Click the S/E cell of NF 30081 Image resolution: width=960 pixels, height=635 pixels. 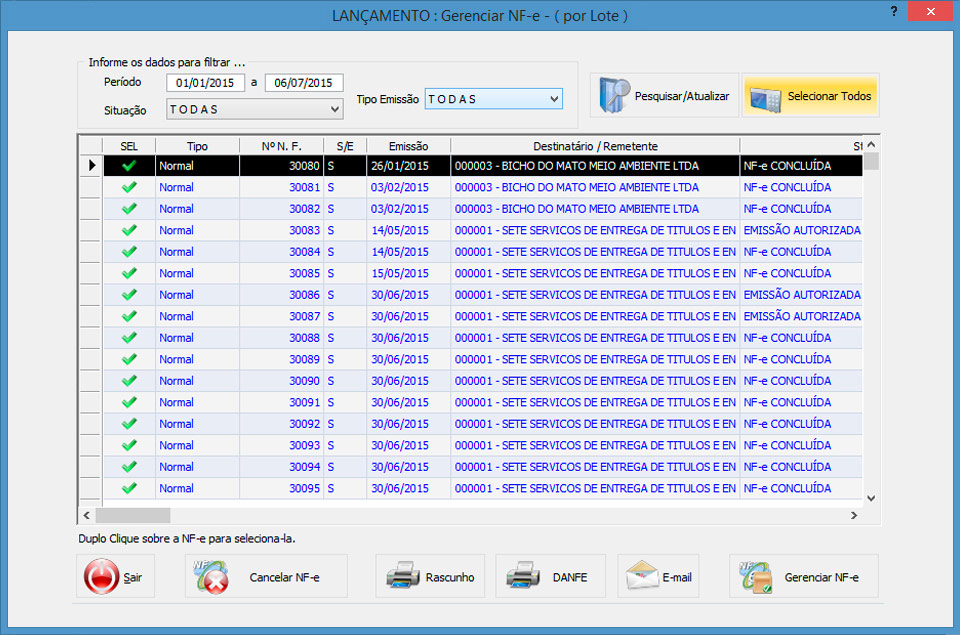pos(345,187)
